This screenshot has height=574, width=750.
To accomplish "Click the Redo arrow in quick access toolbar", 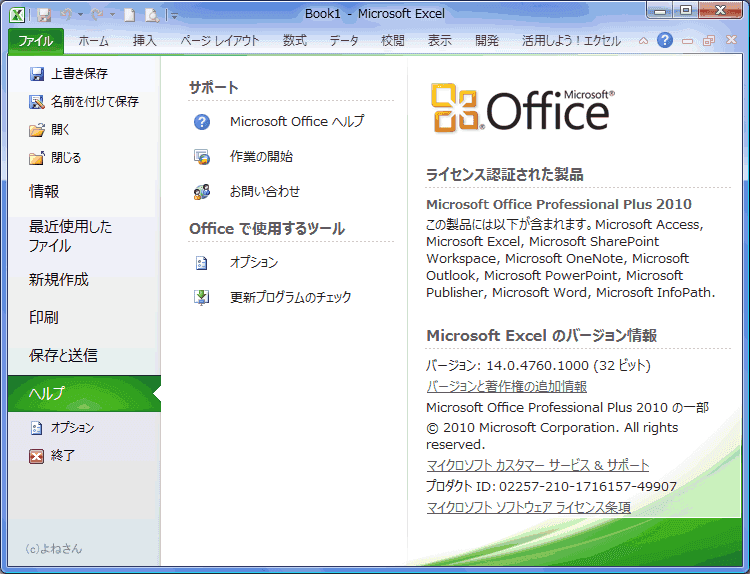I will (98, 15).
